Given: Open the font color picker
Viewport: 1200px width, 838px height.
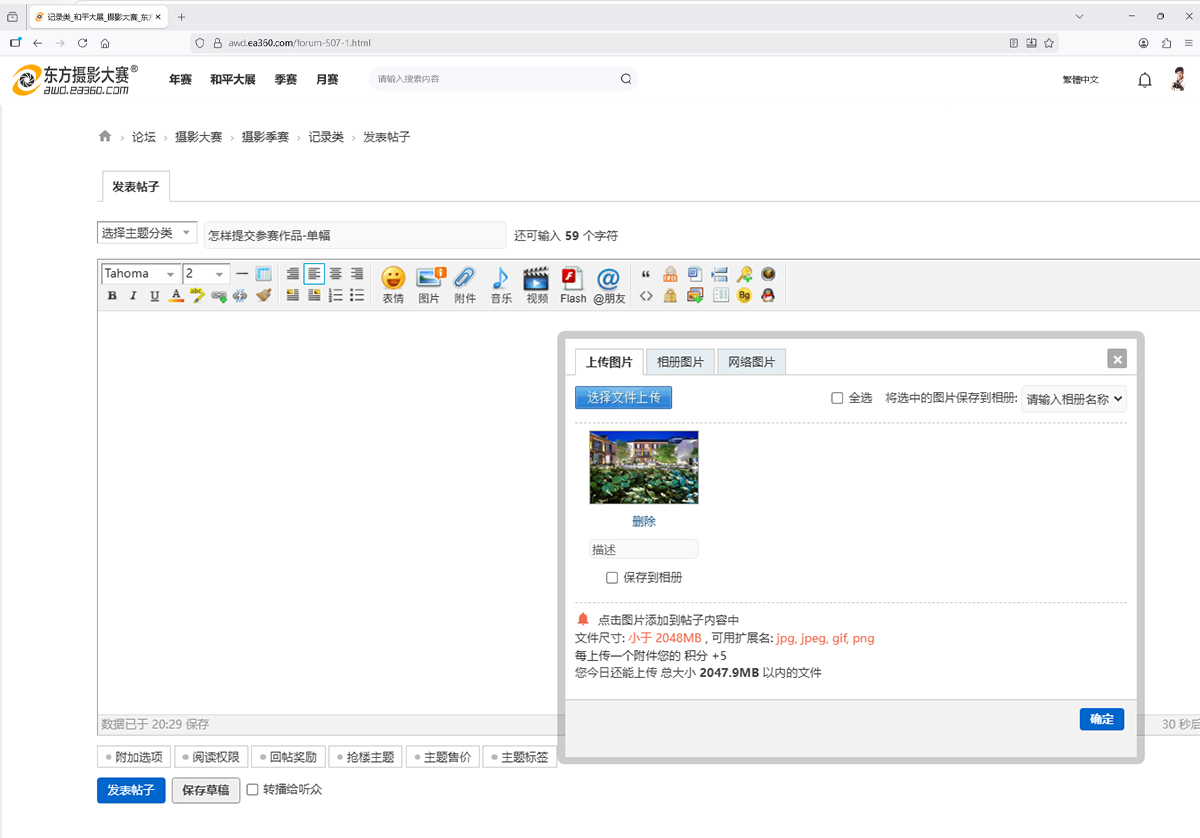Looking at the screenshot, I should [x=176, y=296].
